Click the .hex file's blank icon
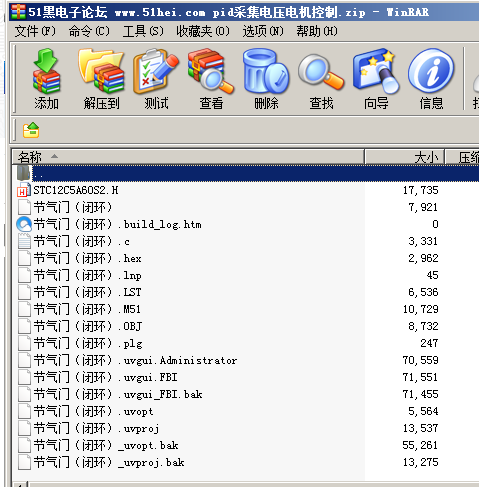 [24, 258]
